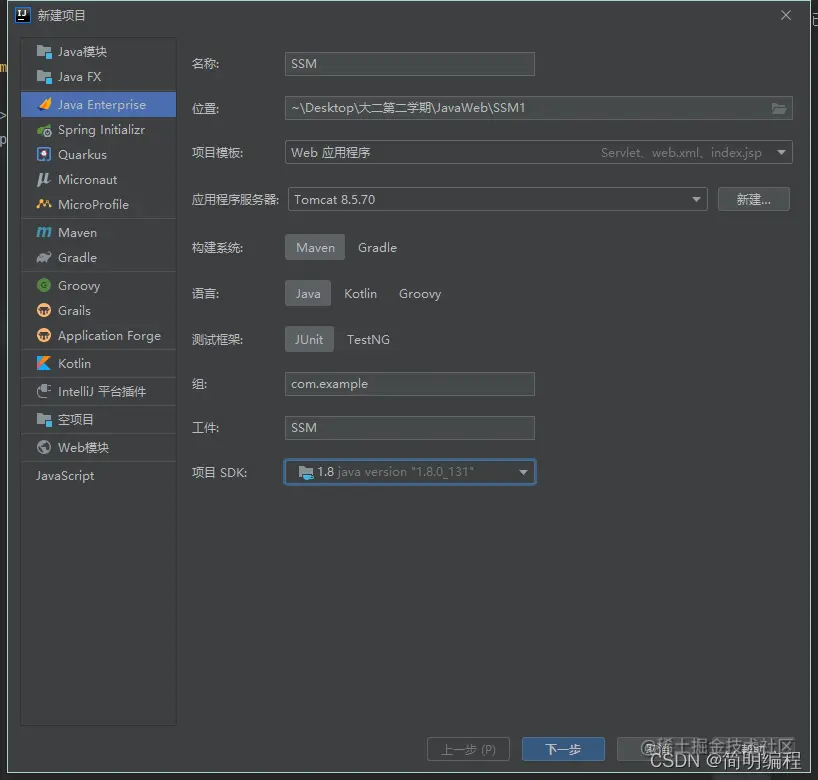Expand the 项目 SDK dropdown
Image resolution: width=818 pixels, height=780 pixels.
(524, 472)
